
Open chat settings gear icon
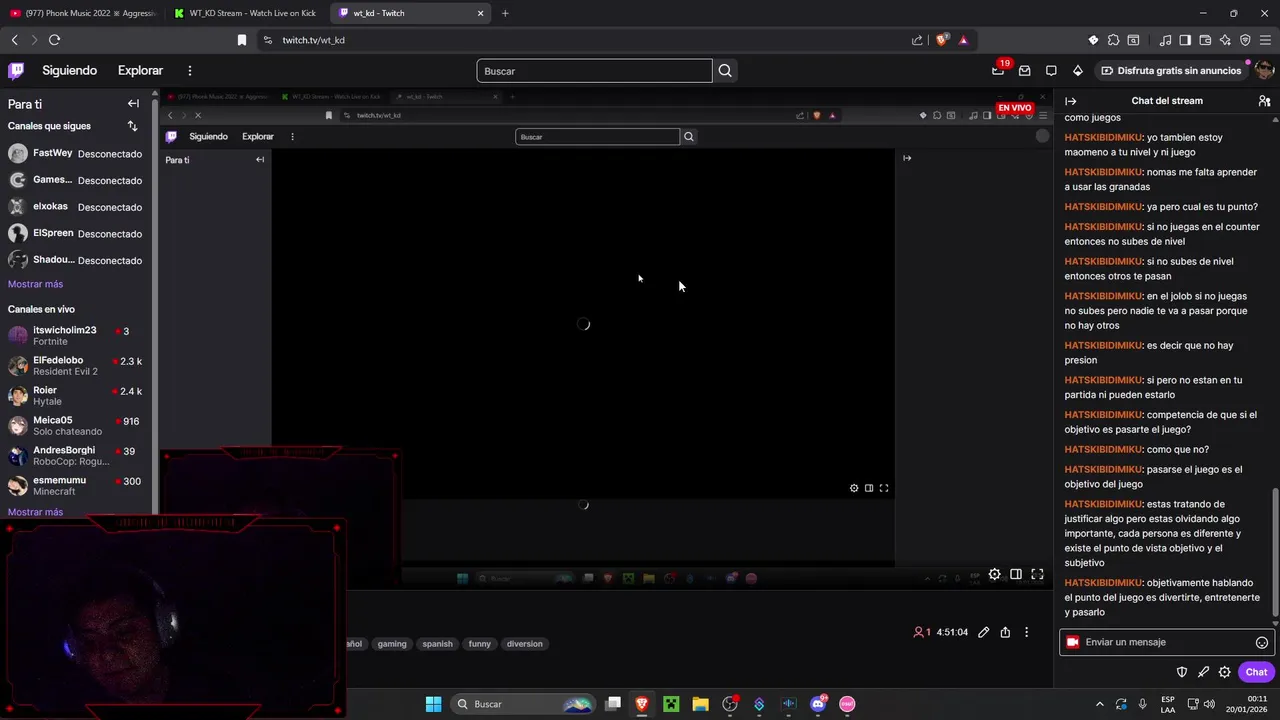tap(1225, 672)
